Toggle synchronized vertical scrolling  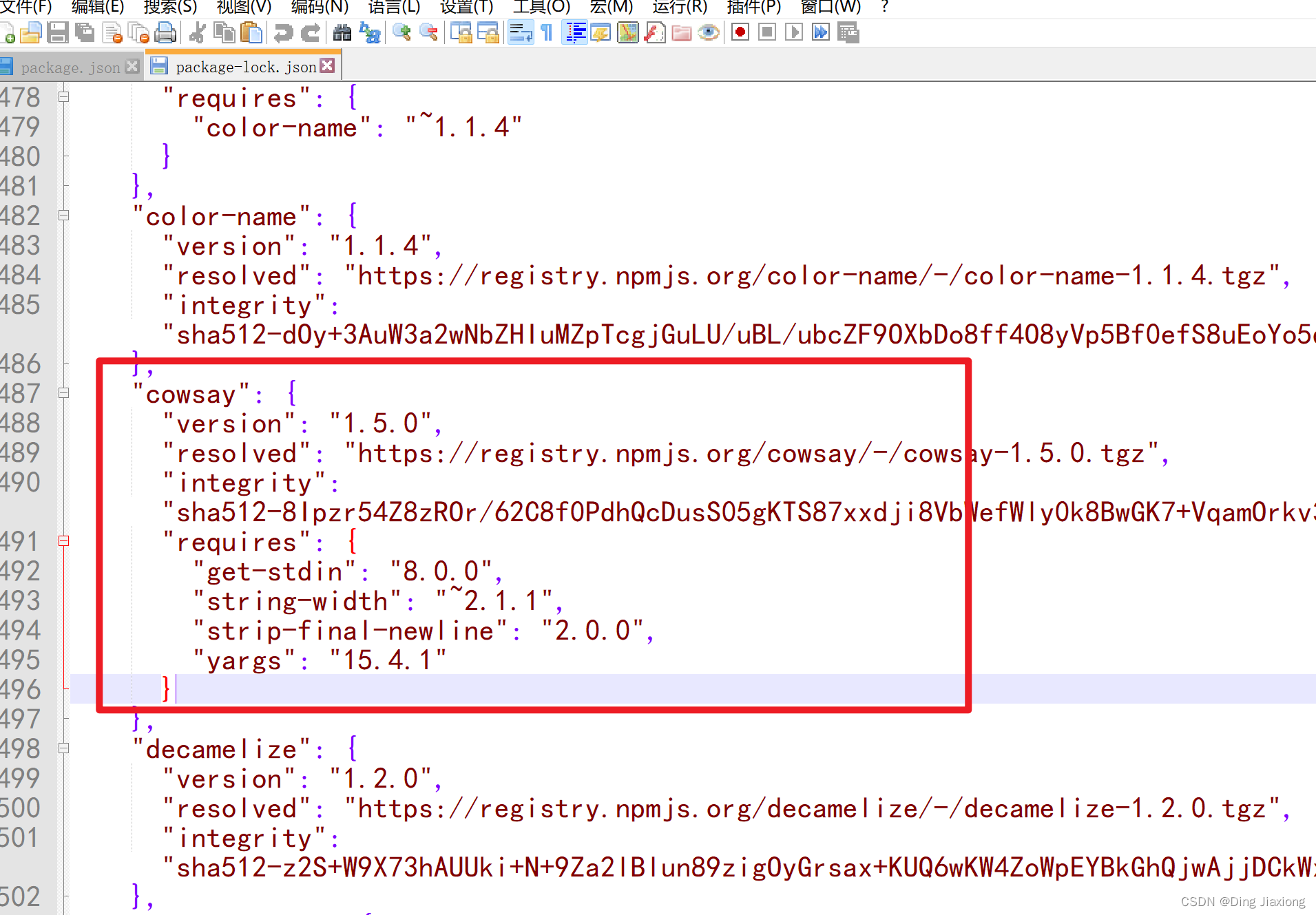click(x=461, y=32)
